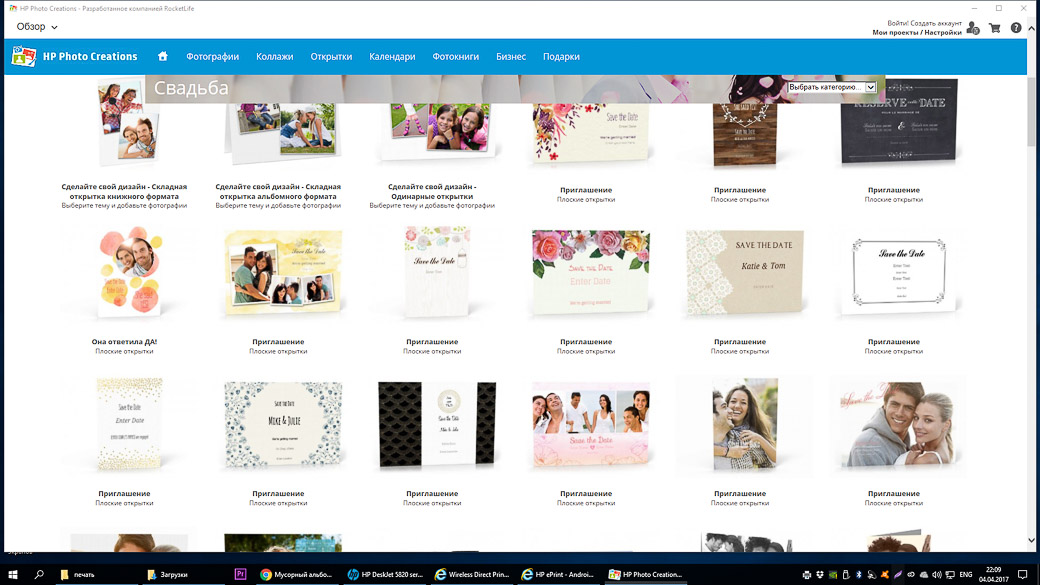
Task: Click the Создать аккаунт link
Action: (937, 23)
